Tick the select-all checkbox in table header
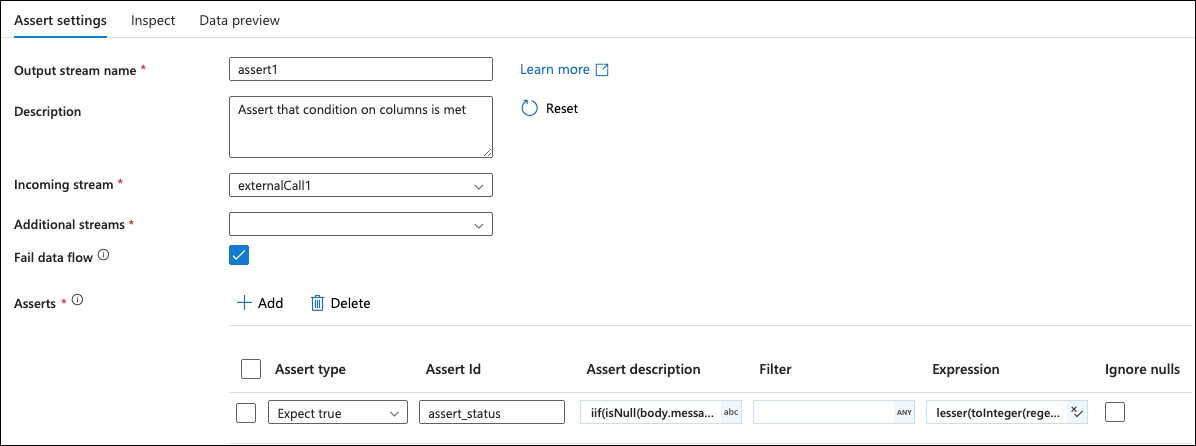Screen dimensions: 1196x446 [252, 369]
